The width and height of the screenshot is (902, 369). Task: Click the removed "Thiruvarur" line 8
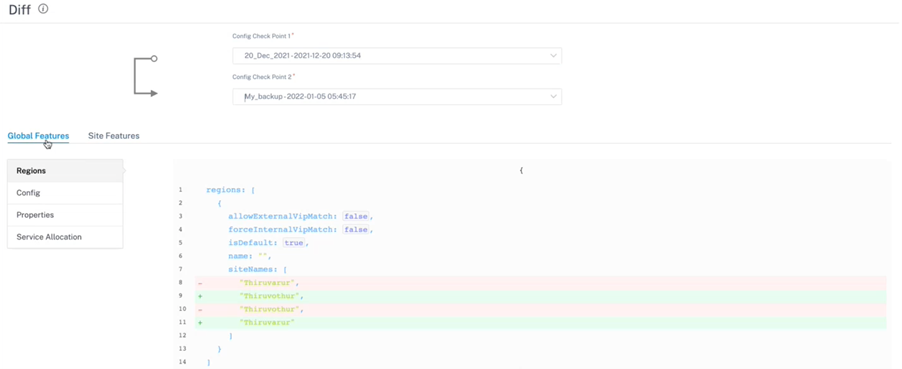click(x=541, y=283)
